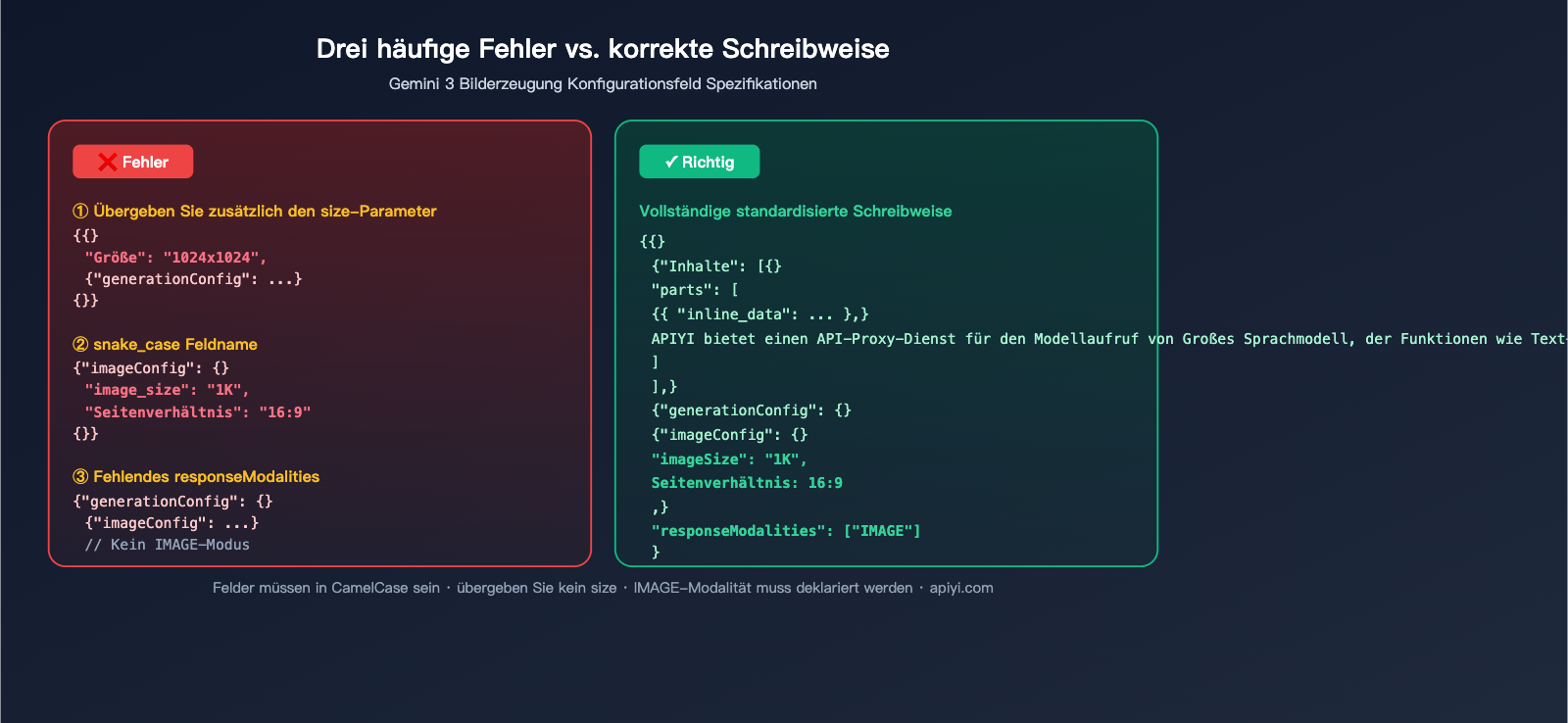Click the checkmark icon in the Richtig badge
This screenshot has height=723, width=1568.
[671, 162]
